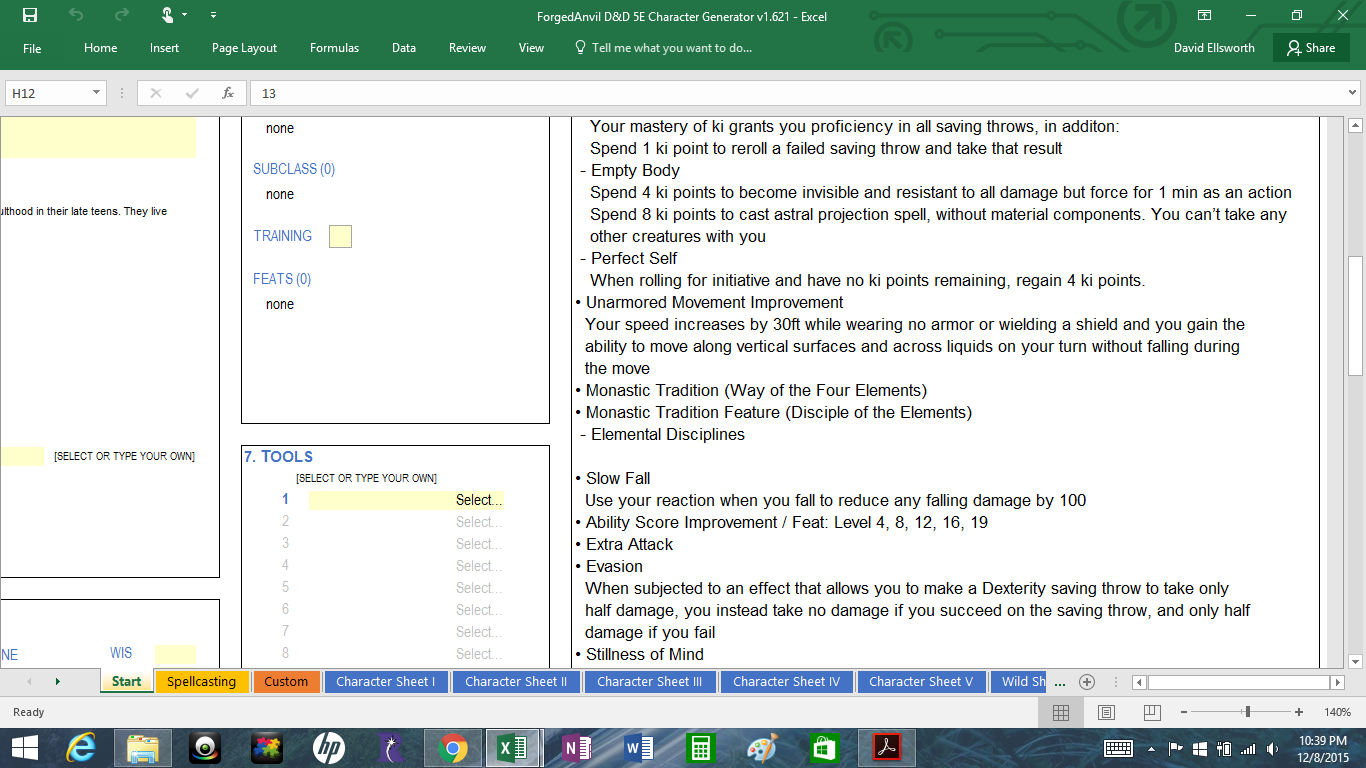Switch to Page Break Preview
The image size is (1366, 768).
click(x=1152, y=712)
